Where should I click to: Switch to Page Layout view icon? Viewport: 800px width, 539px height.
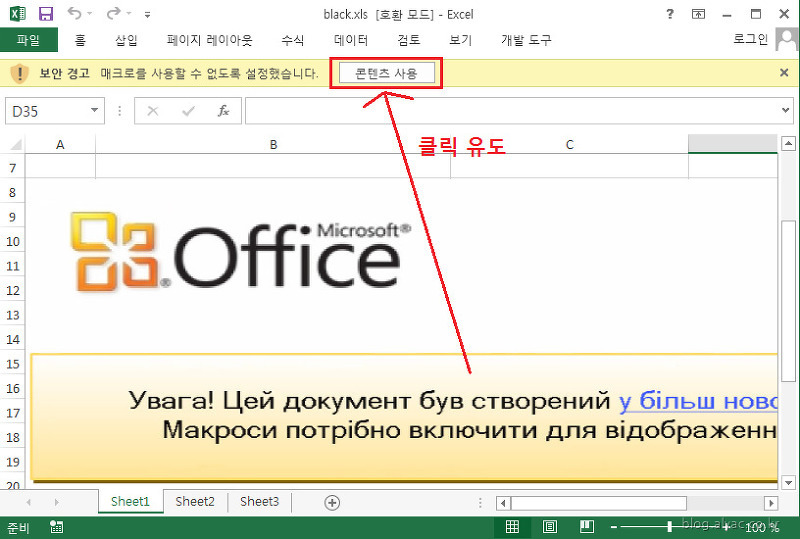pos(550,527)
